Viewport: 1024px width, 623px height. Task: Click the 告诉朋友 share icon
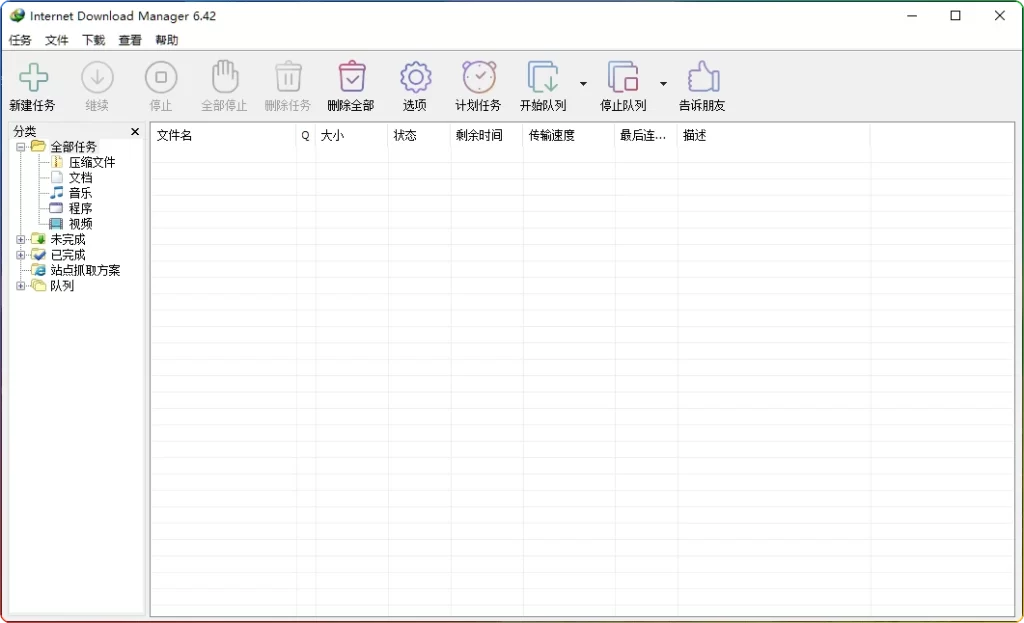pos(702,85)
